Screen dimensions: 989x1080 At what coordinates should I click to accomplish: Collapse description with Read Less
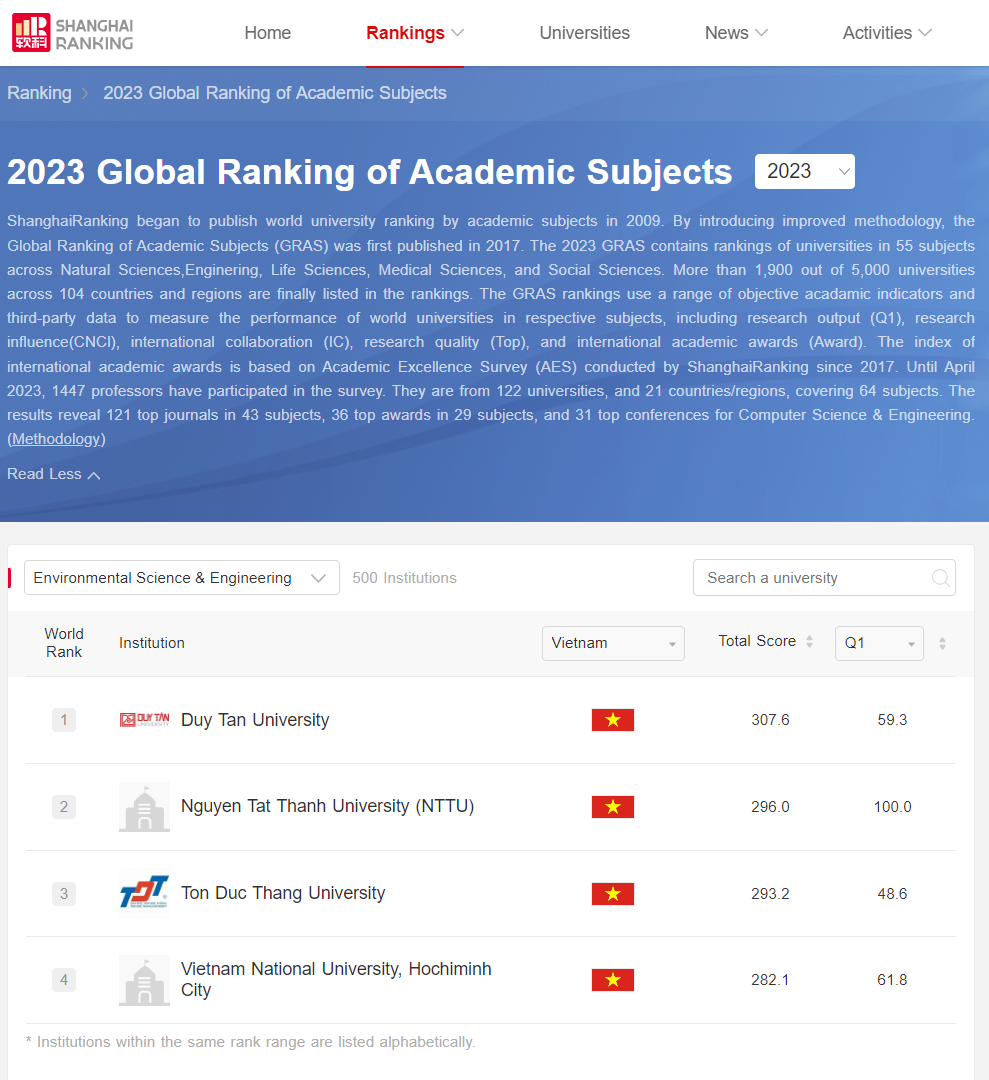coord(54,474)
